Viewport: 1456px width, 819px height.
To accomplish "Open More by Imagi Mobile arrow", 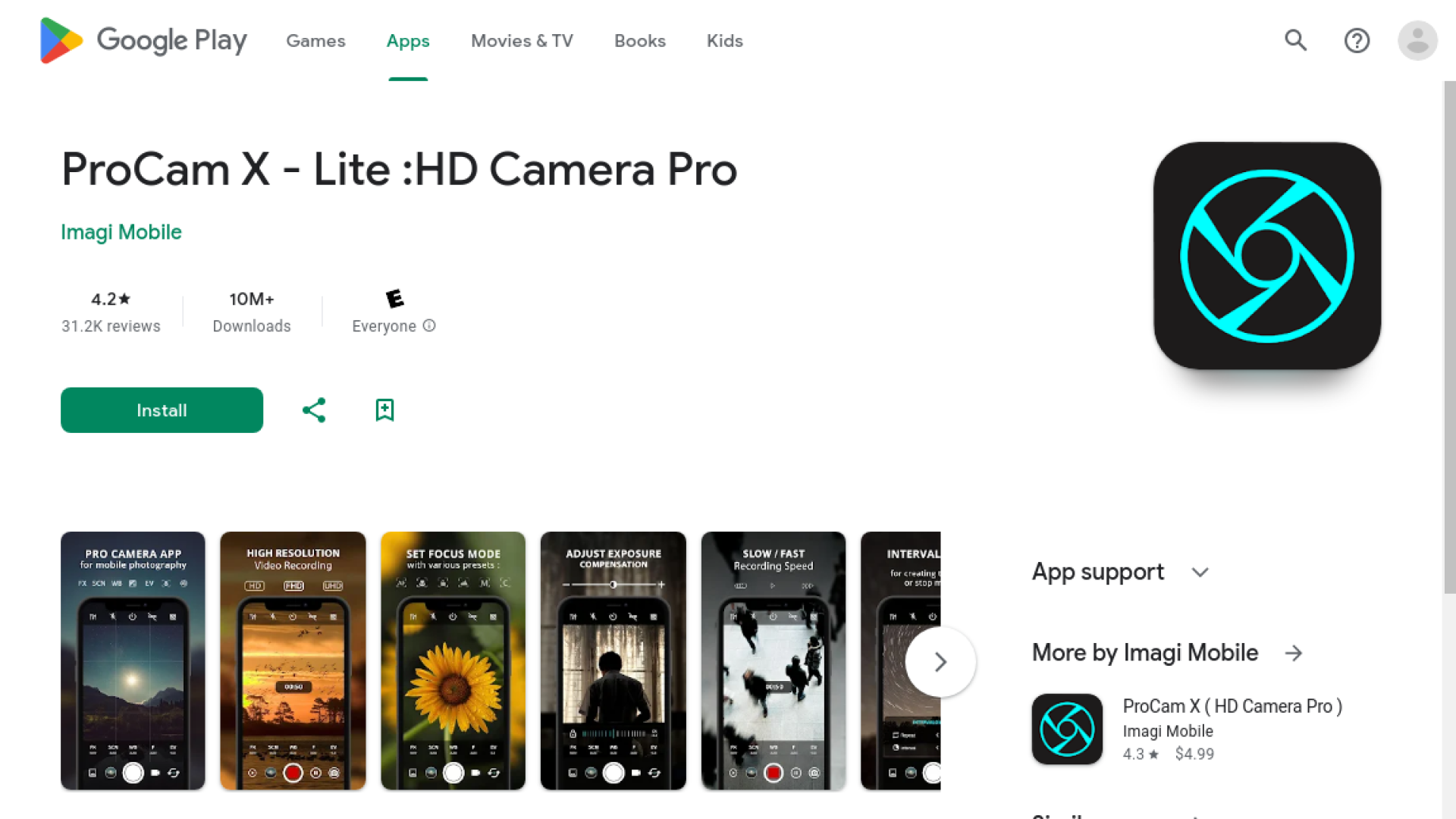I will (x=1294, y=653).
